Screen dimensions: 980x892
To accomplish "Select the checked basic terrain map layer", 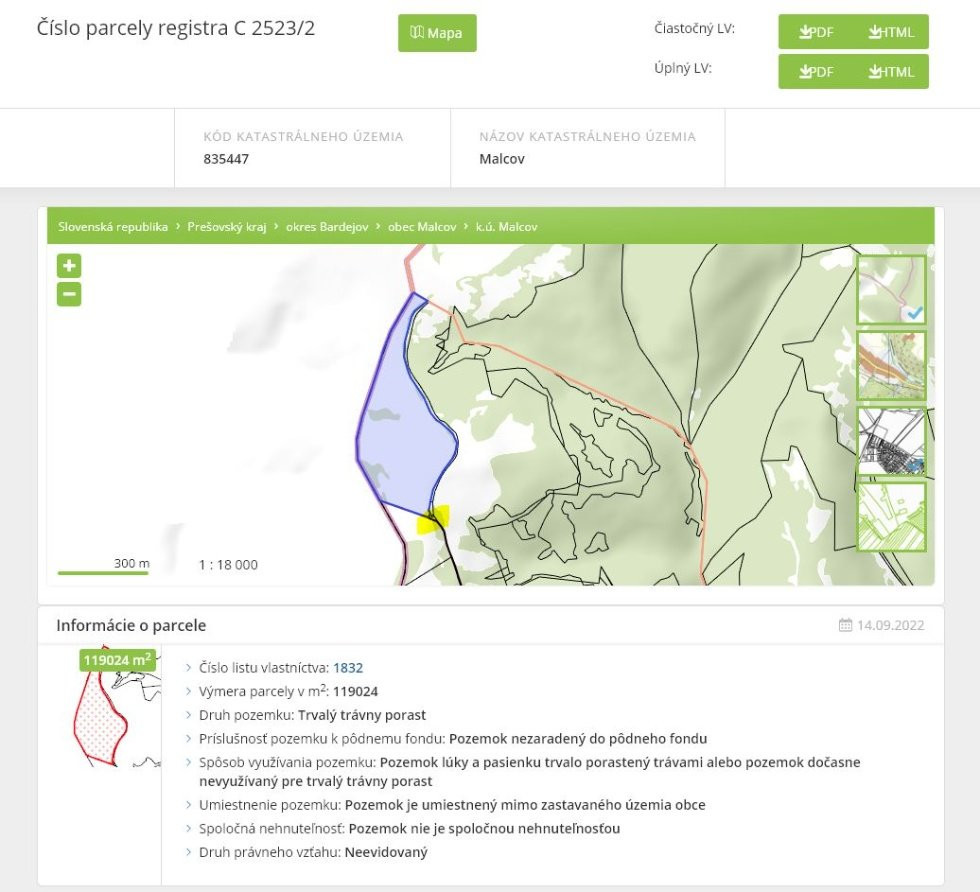I will coord(891,290).
